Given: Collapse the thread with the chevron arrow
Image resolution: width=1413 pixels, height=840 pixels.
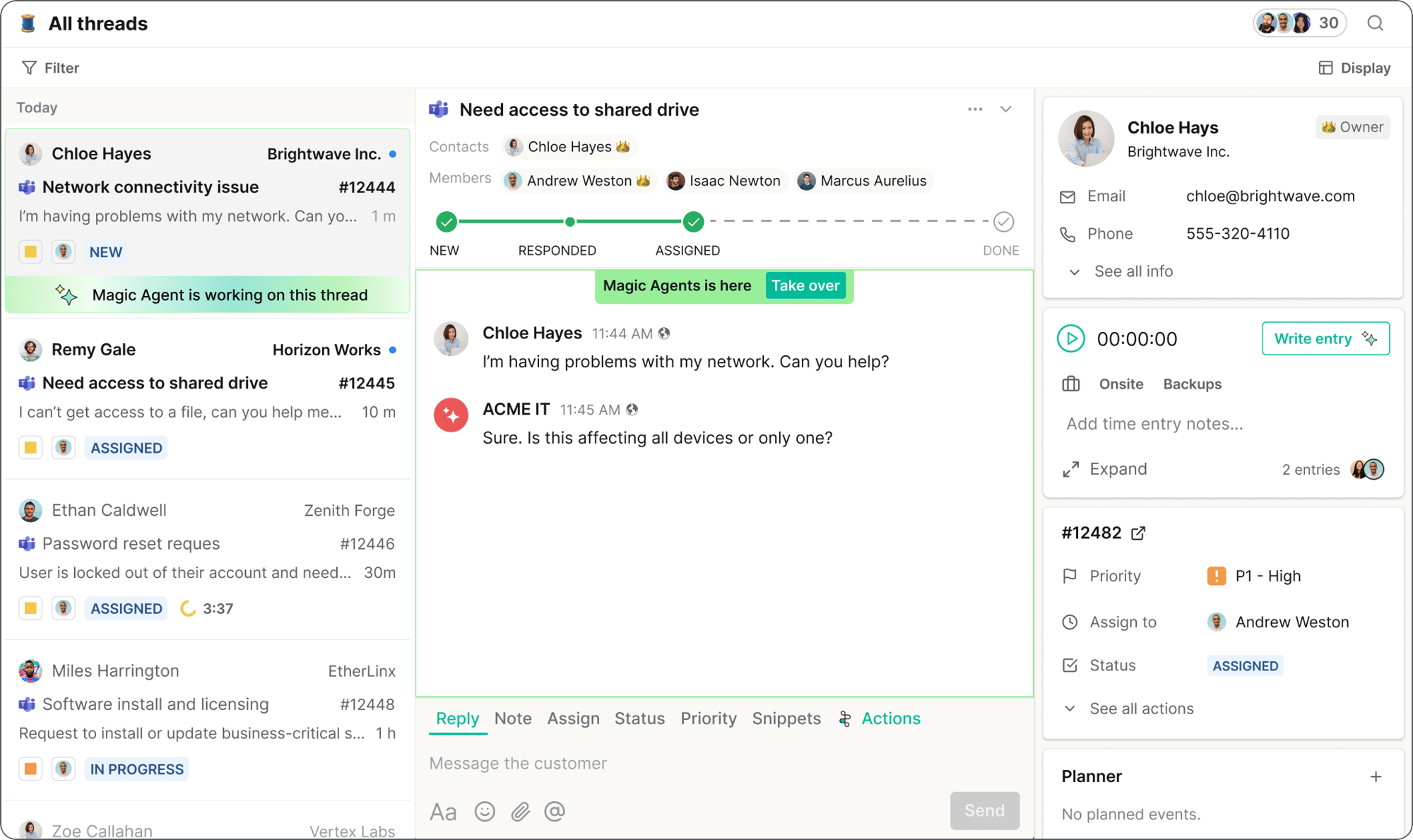Looking at the screenshot, I should pos(1006,110).
